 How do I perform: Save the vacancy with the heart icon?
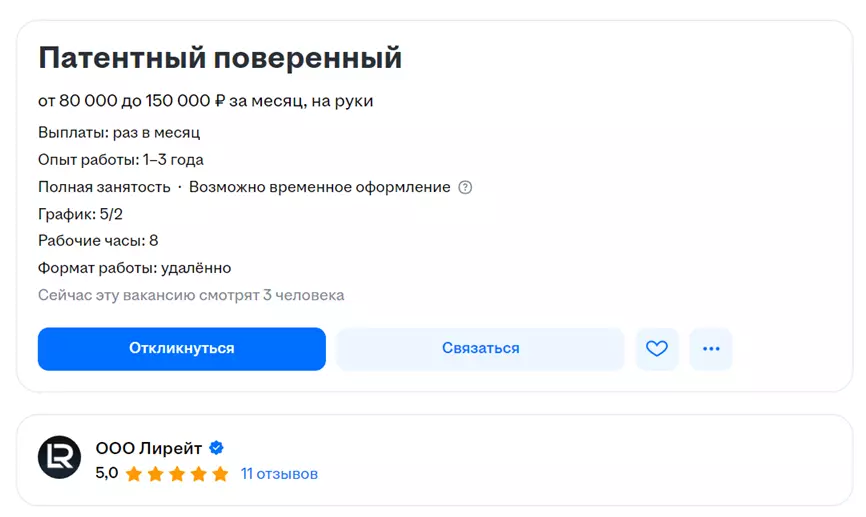pos(656,349)
